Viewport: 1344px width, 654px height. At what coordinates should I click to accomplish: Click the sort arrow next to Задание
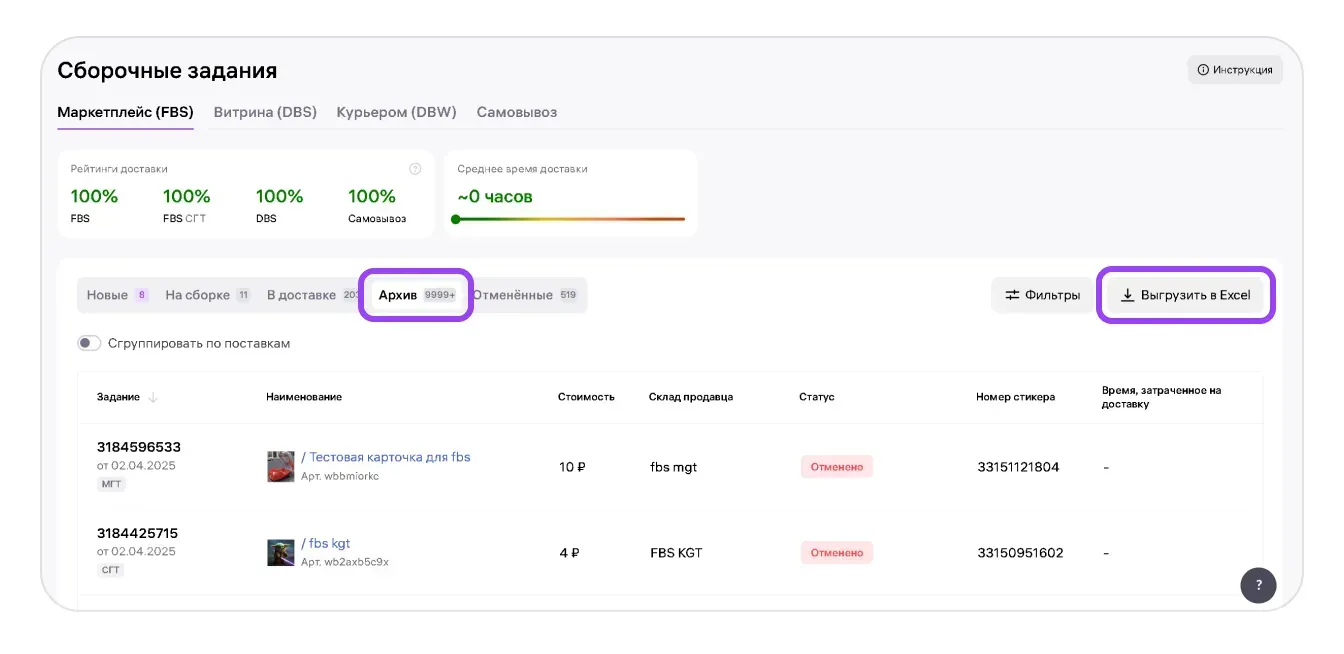coord(153,397)
